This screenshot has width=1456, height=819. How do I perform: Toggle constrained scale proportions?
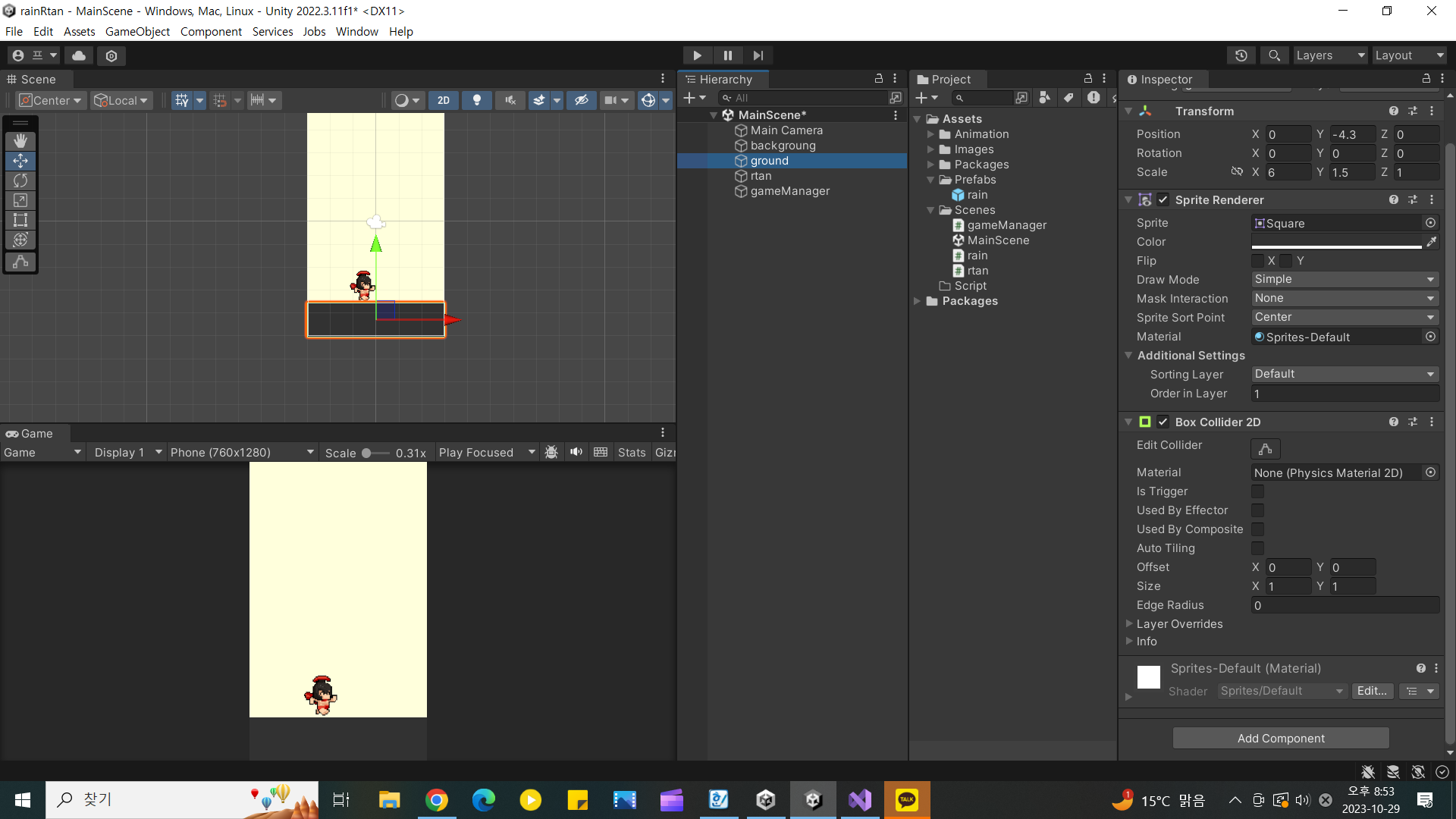pos(1237,172)
